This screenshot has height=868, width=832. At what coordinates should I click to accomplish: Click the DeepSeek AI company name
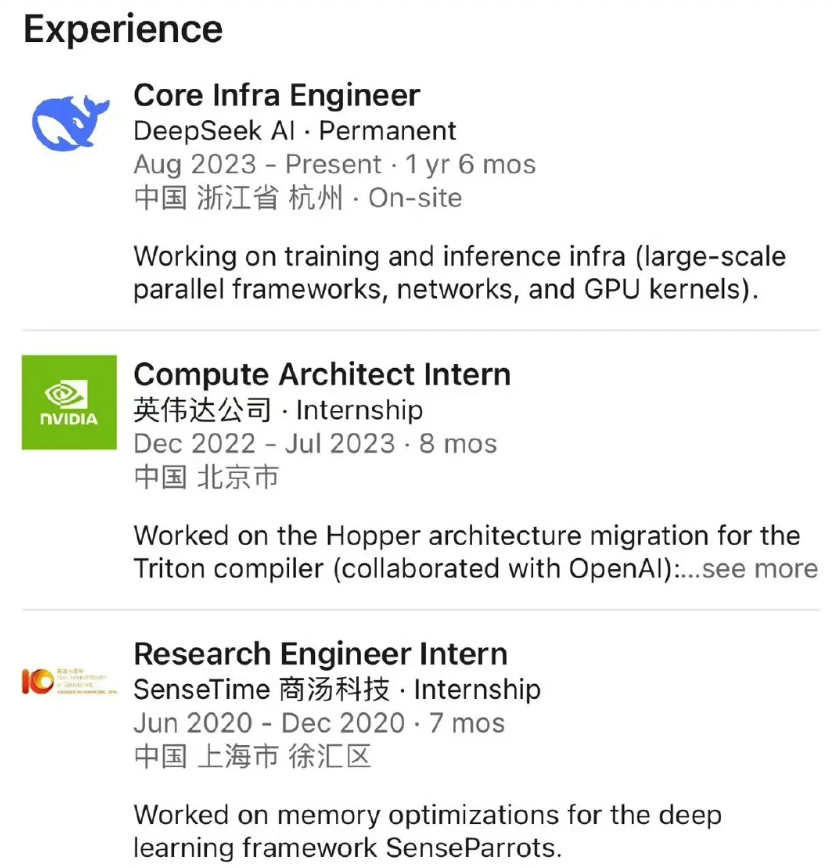coord(214,131)
